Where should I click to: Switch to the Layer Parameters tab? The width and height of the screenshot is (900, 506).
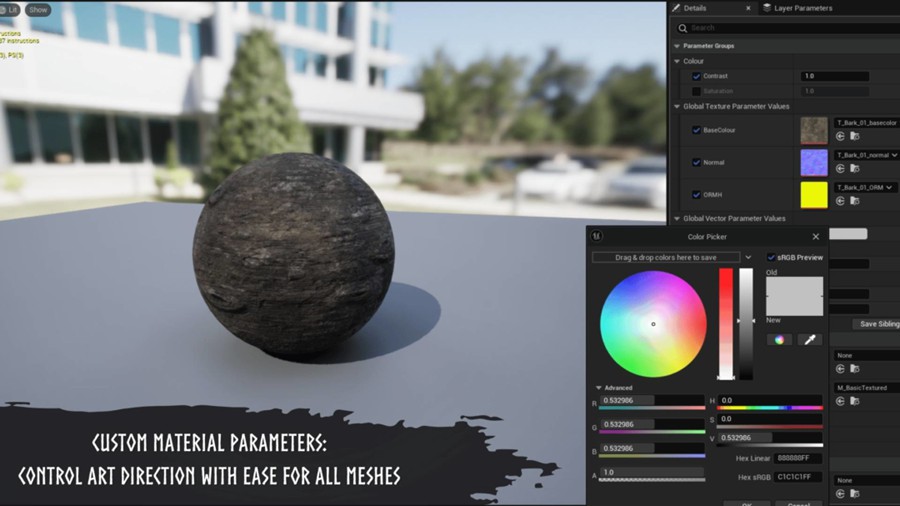coord(802,8)
